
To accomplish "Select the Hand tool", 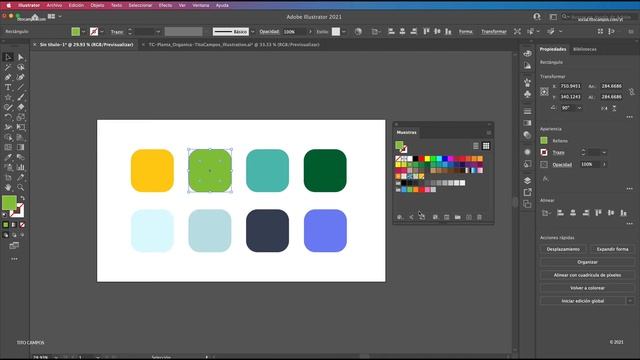I will [8, 187].
